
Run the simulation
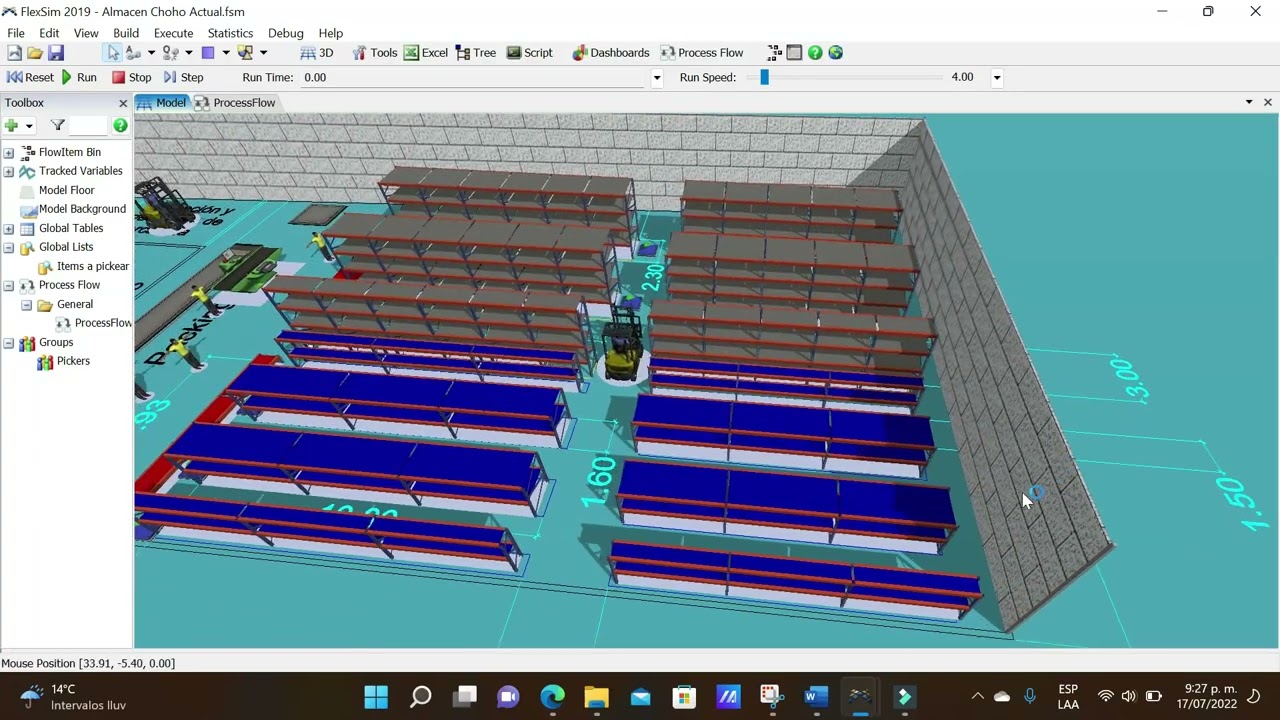click(79, 78)
